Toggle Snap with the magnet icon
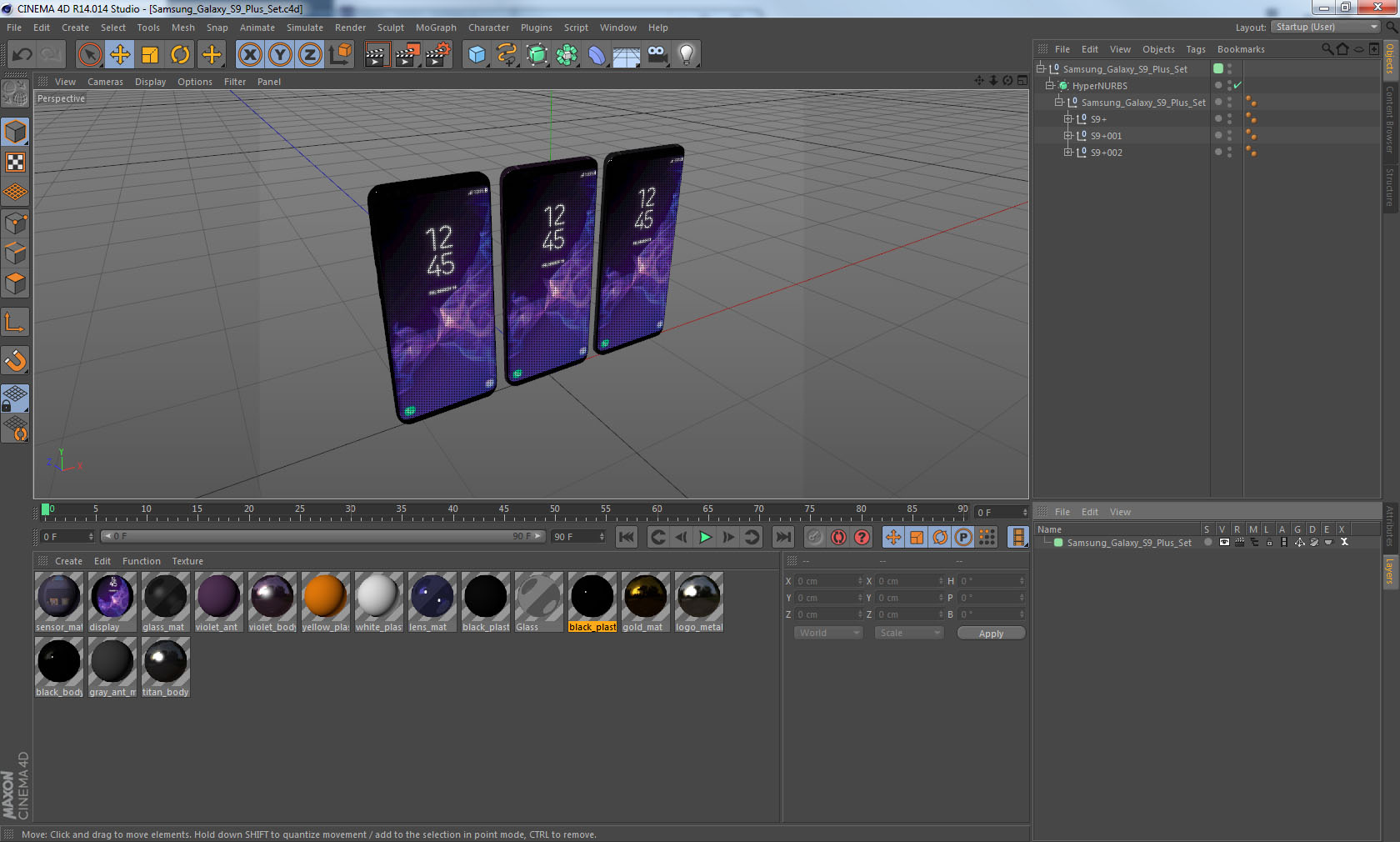 [15, 361]
